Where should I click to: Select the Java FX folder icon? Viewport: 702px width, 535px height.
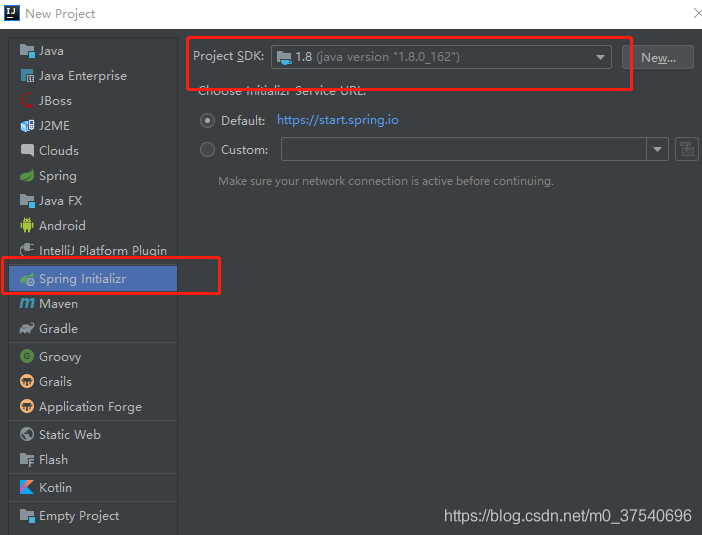27,201
